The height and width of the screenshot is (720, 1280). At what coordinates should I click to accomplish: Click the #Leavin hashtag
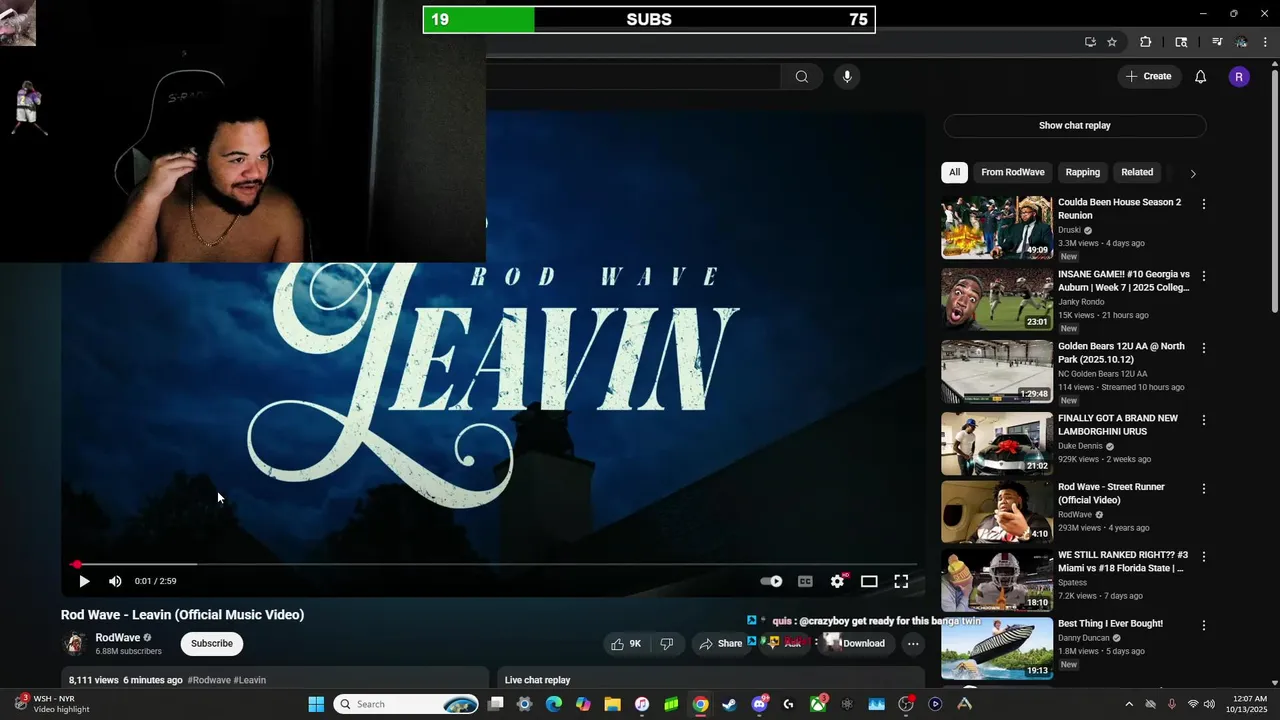click(x=250, y=680)
